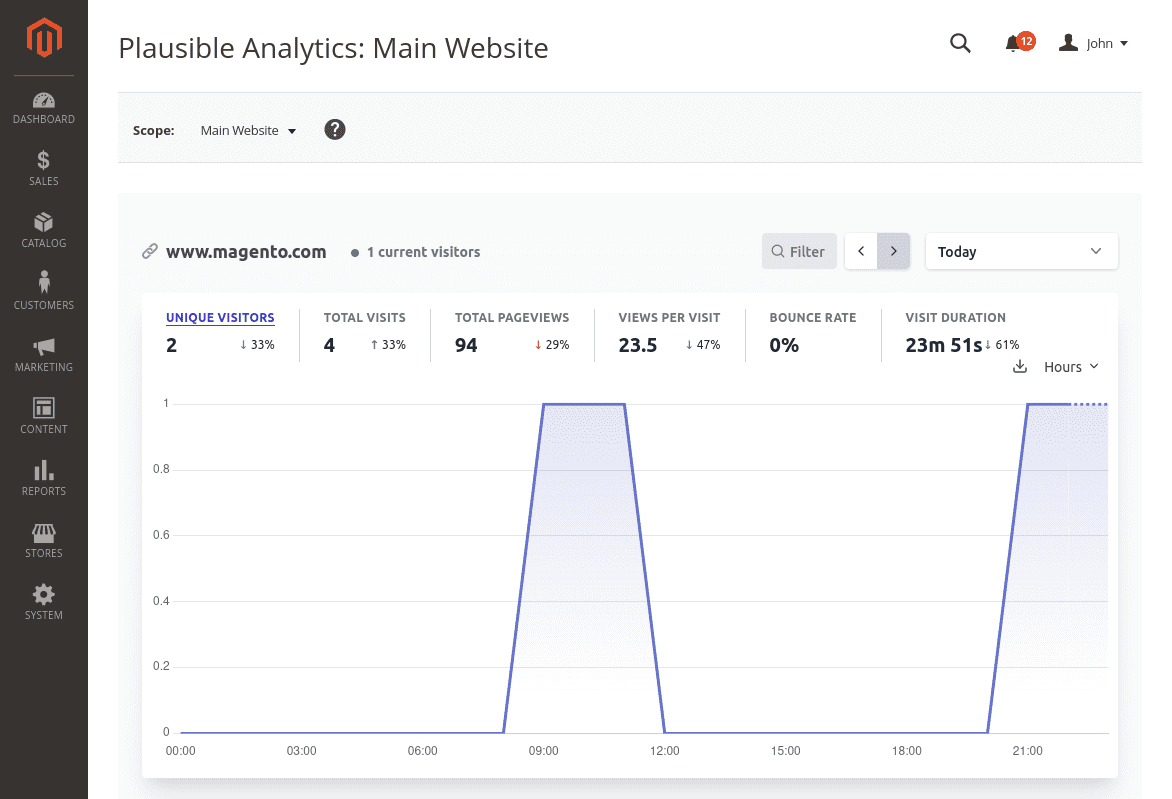View the 1 current visitors realtime link

pyautogui.click(x=416, y=253)
